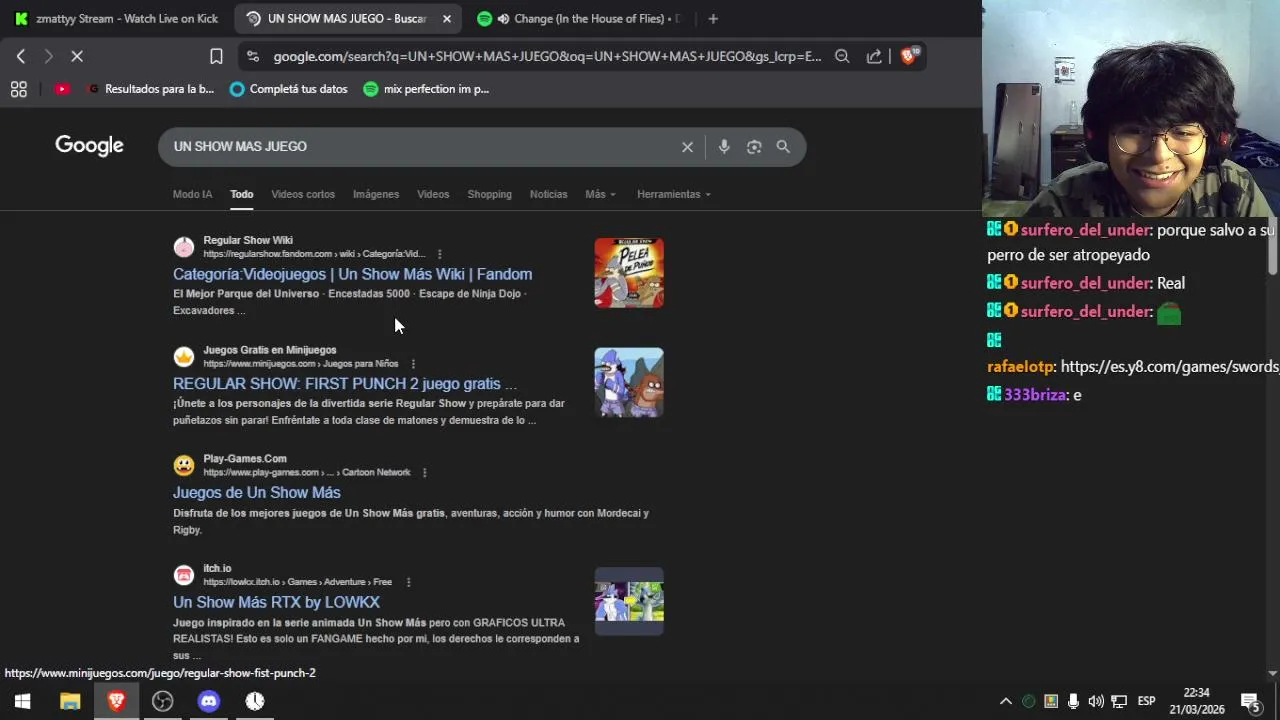
Task: Open Categoría:Videojuegos Un Show Más Wiki link
Action: coord(352,274)
